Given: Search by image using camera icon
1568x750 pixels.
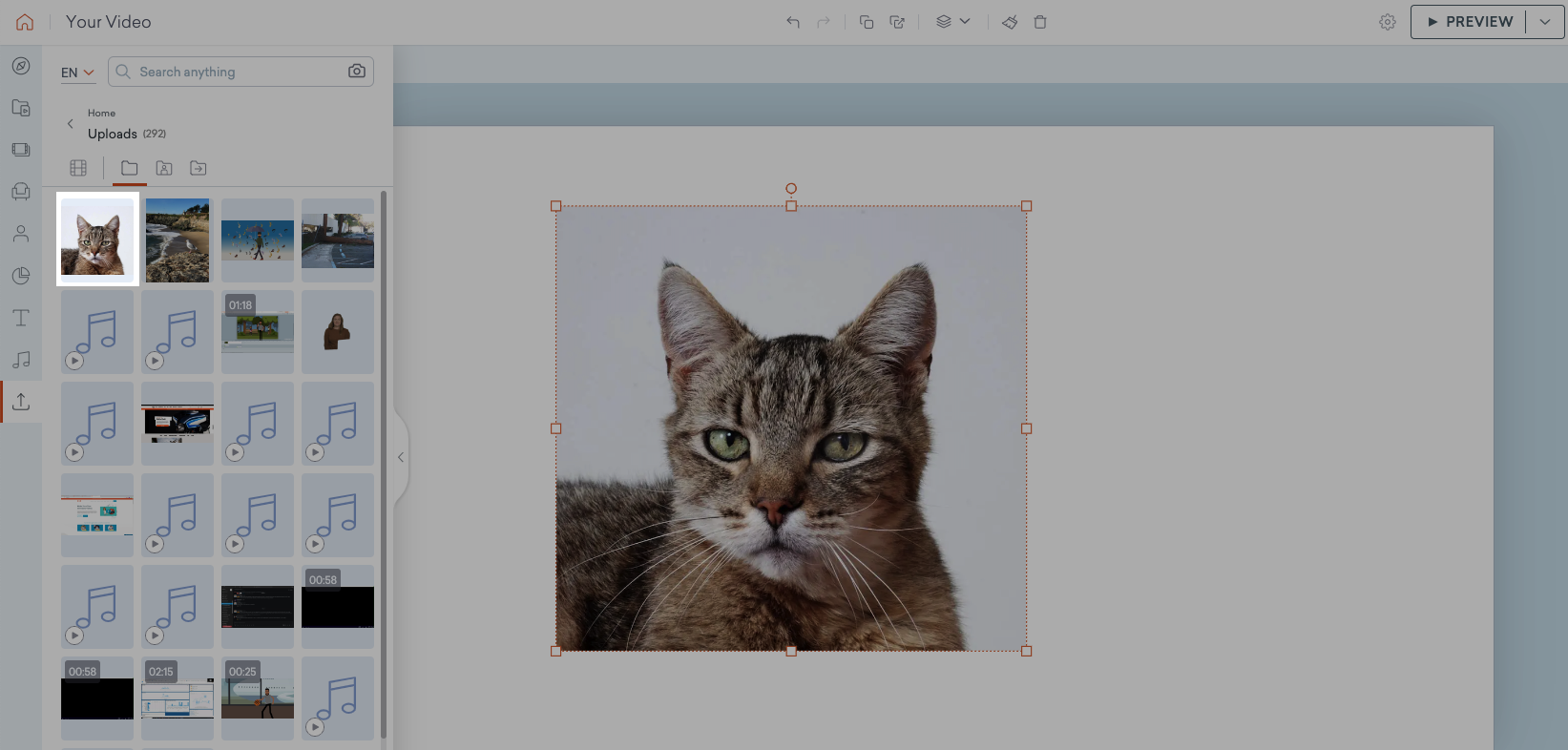Looking at the screenshot, I should pyautogui.click(x=357, y=72).
